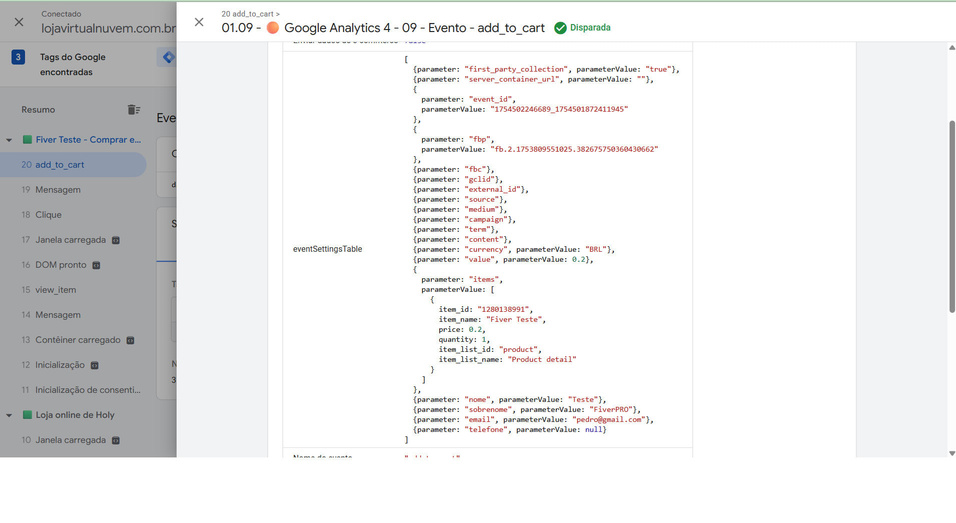Click the scrollbar up arrow

click(x=952, y=47)
